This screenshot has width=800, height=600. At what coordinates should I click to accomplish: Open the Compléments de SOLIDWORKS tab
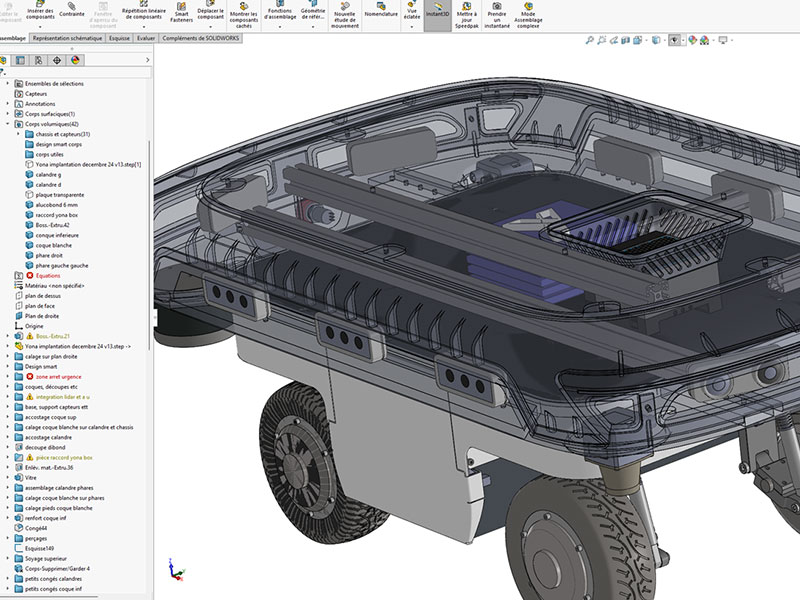coord(200,38)
